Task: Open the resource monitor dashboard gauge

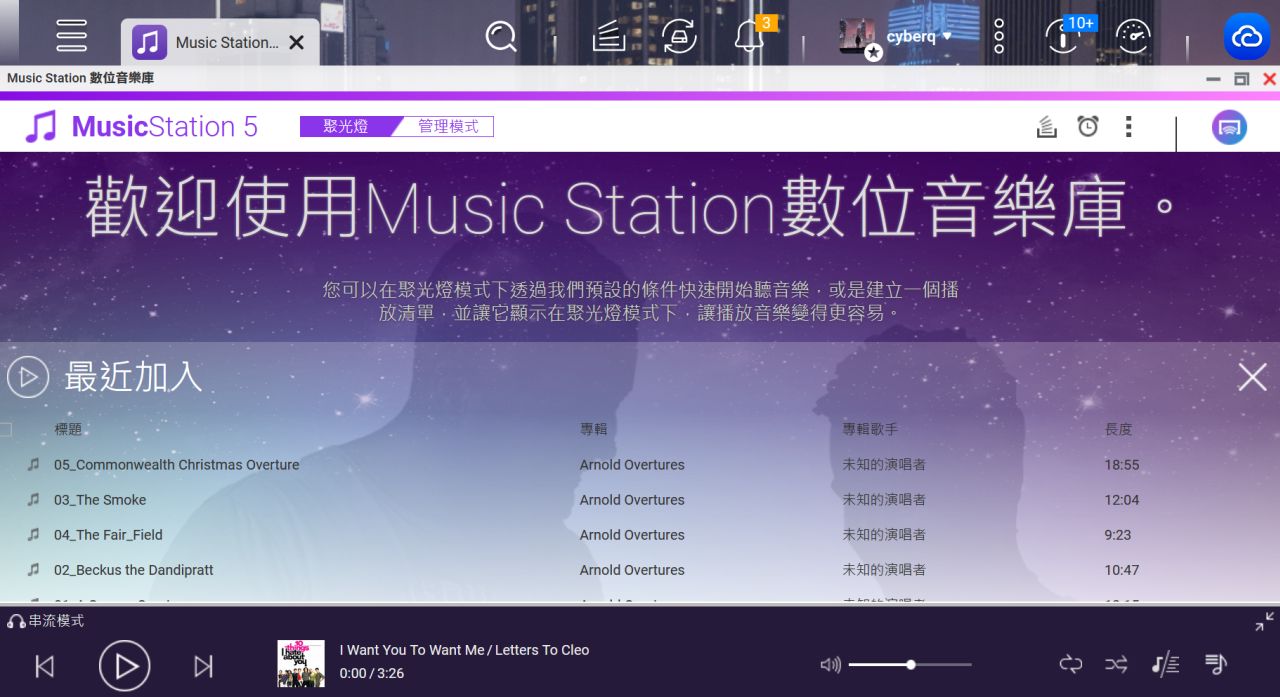Action: click(x=1134, y=37)
